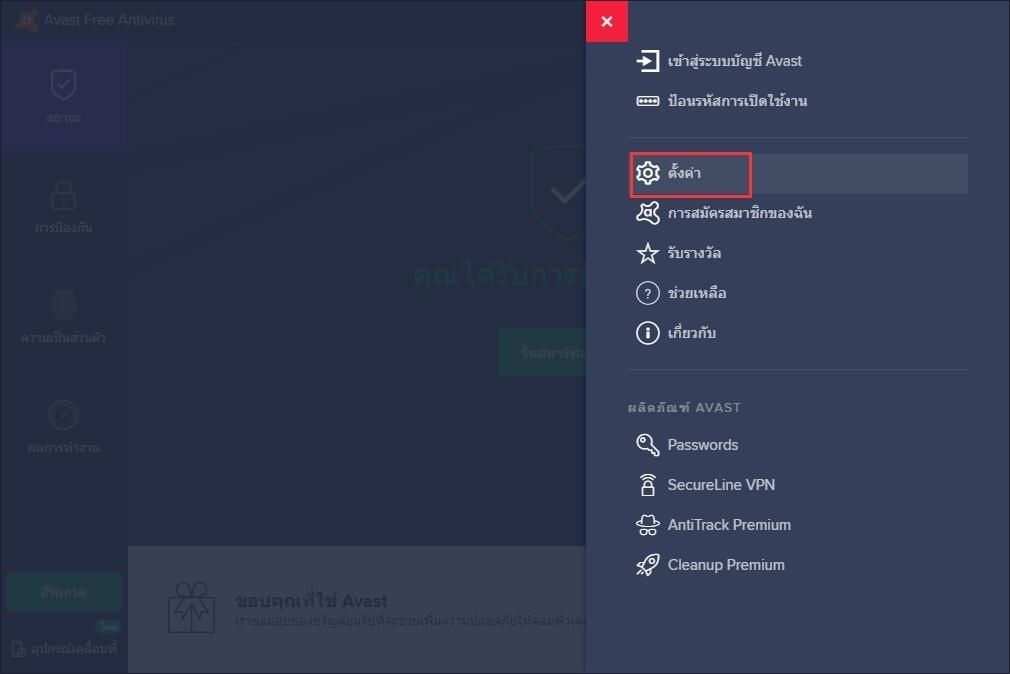1010x674 pixels.
Task: Click the SecureLine VPN padlock icon
Action: click(x=647, y=485)
